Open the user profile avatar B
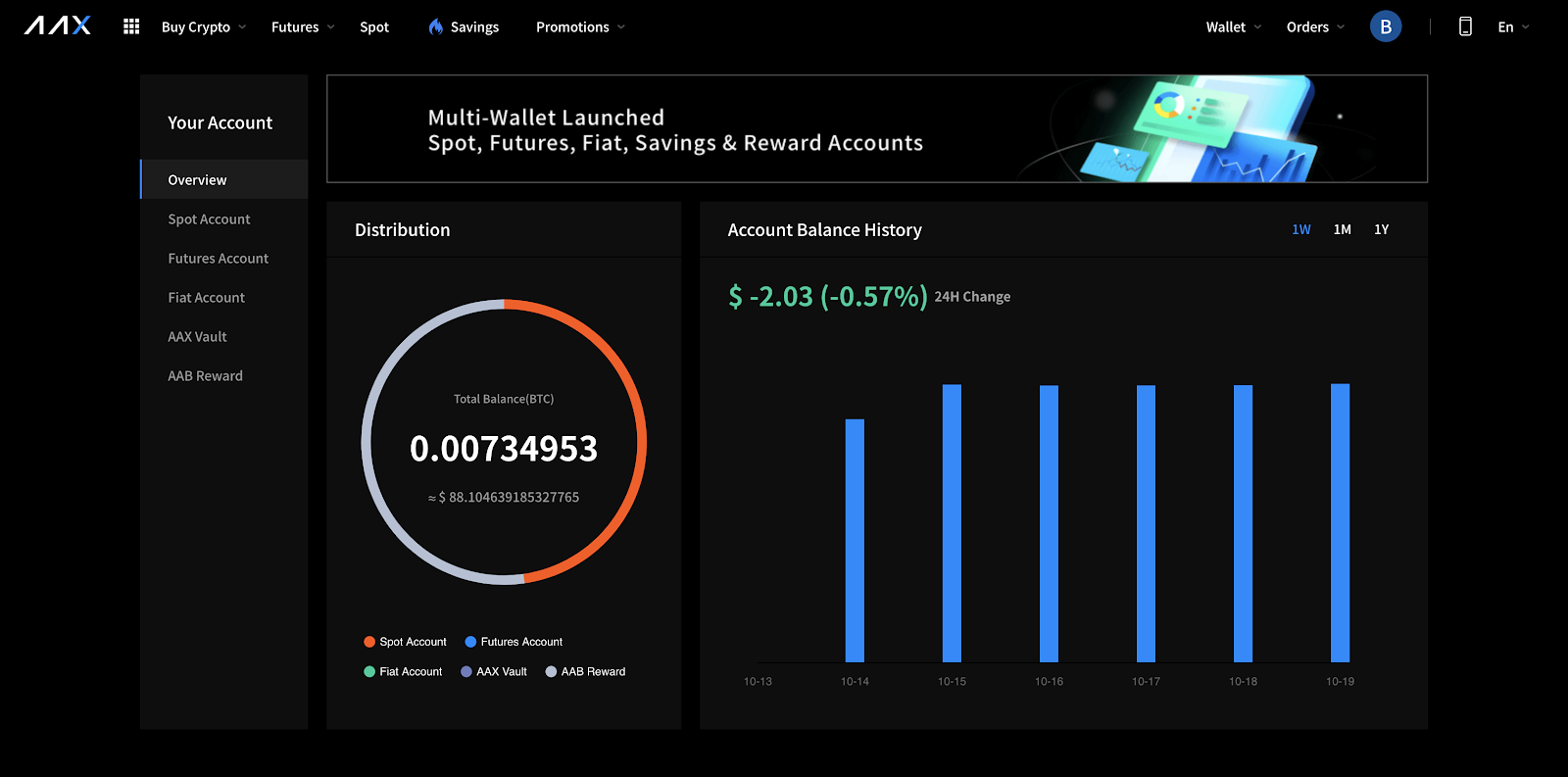 click(x=1386, y=26)
